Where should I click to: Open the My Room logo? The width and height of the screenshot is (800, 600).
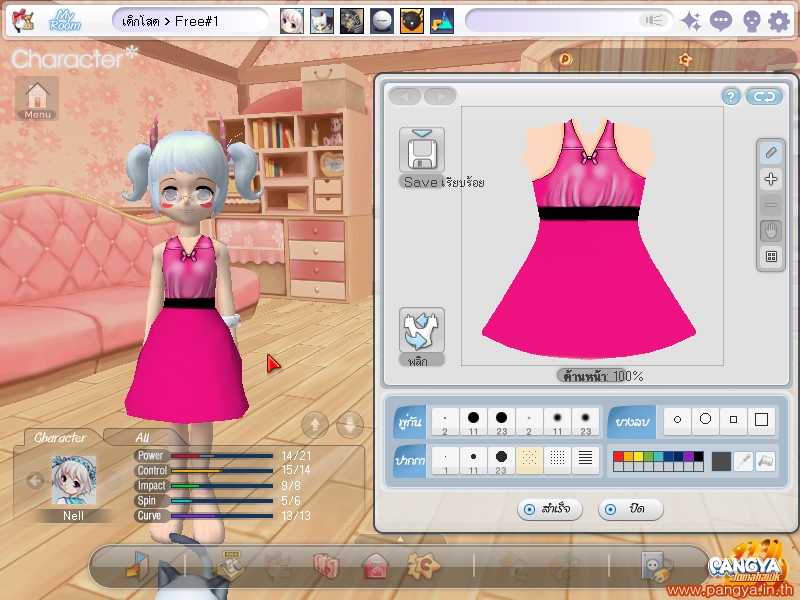(x=65, y=20)
